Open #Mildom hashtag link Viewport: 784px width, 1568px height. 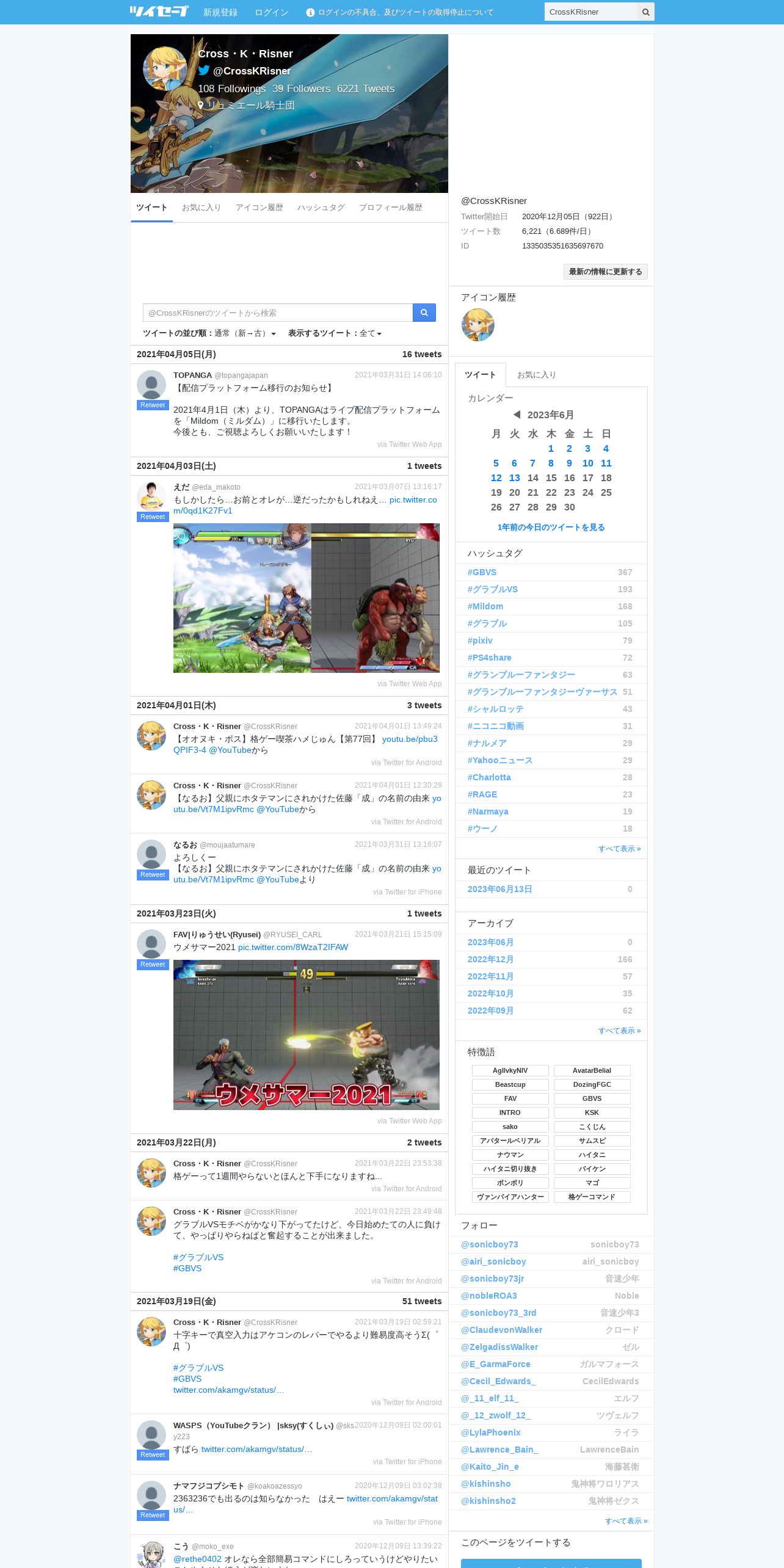[485, 606]
